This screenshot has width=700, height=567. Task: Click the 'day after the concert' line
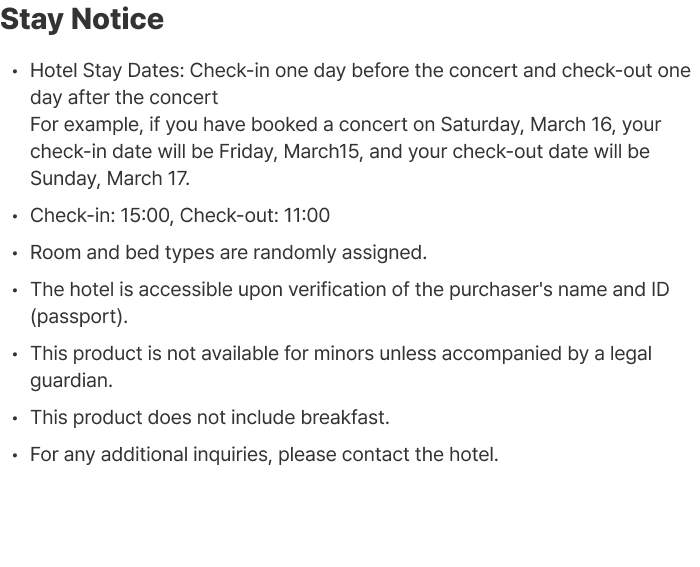pos(124,98)
